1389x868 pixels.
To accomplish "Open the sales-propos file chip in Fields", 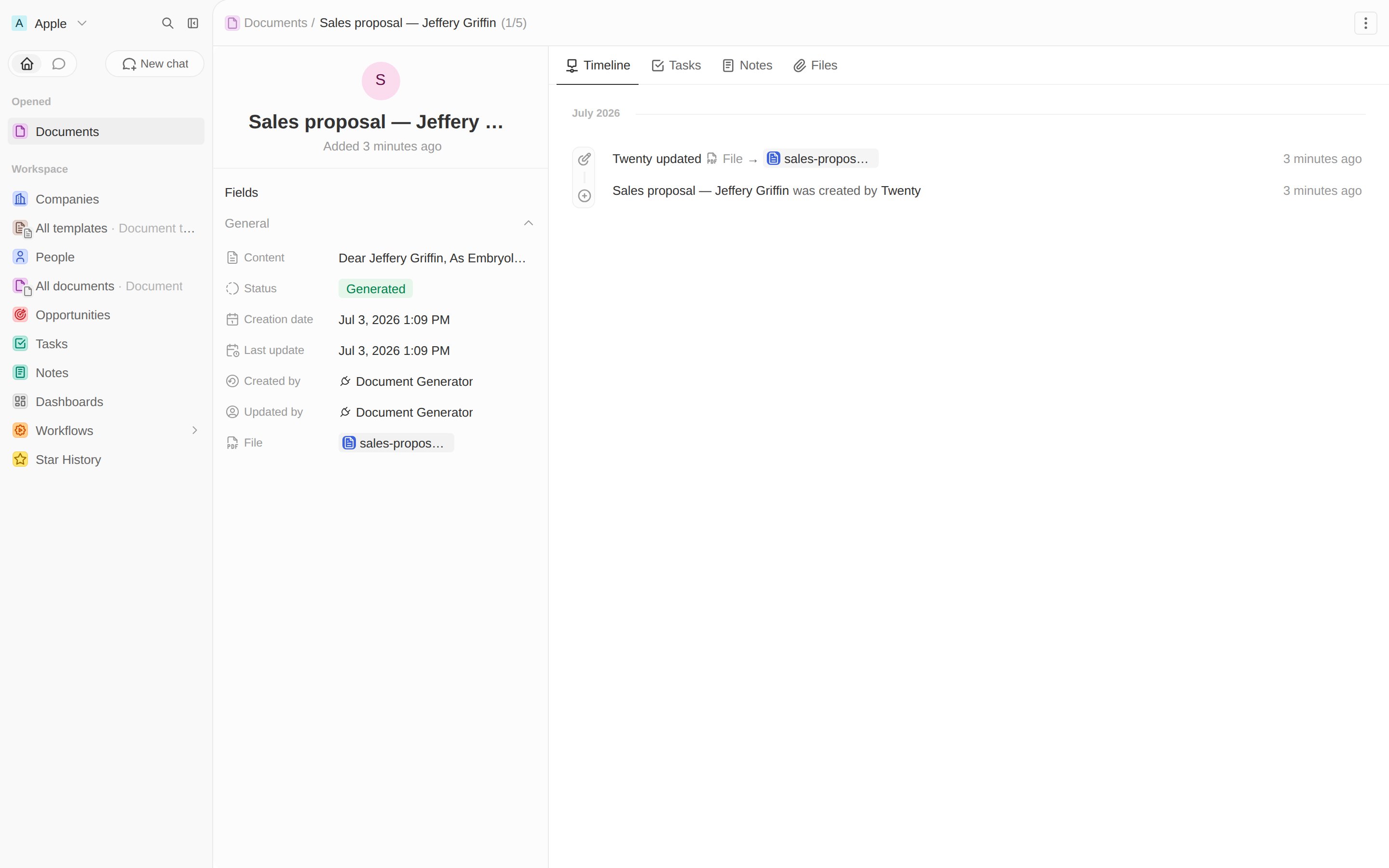I will click(396, 443).
